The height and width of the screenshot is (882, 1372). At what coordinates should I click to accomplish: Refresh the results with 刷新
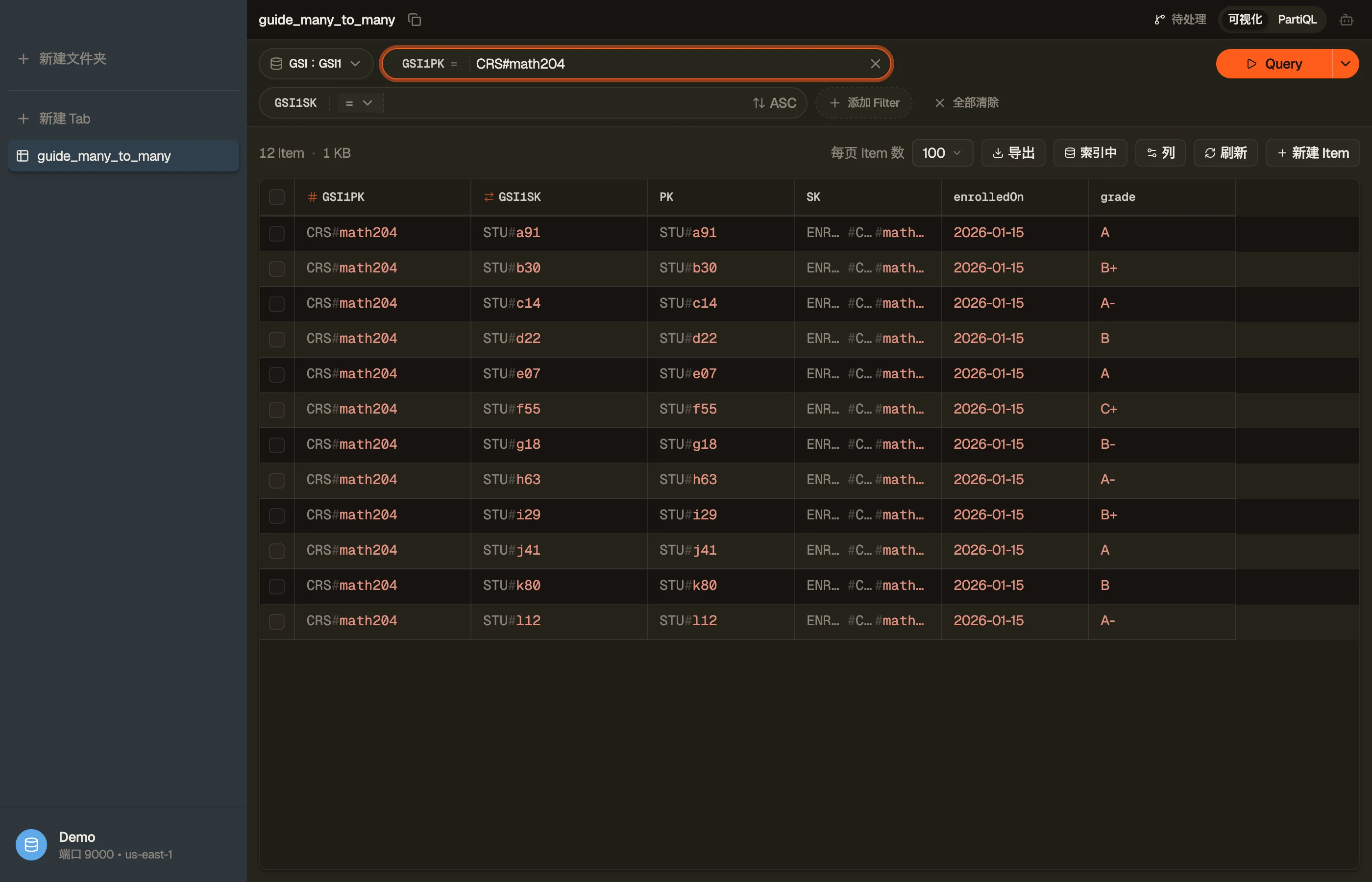1225,153
